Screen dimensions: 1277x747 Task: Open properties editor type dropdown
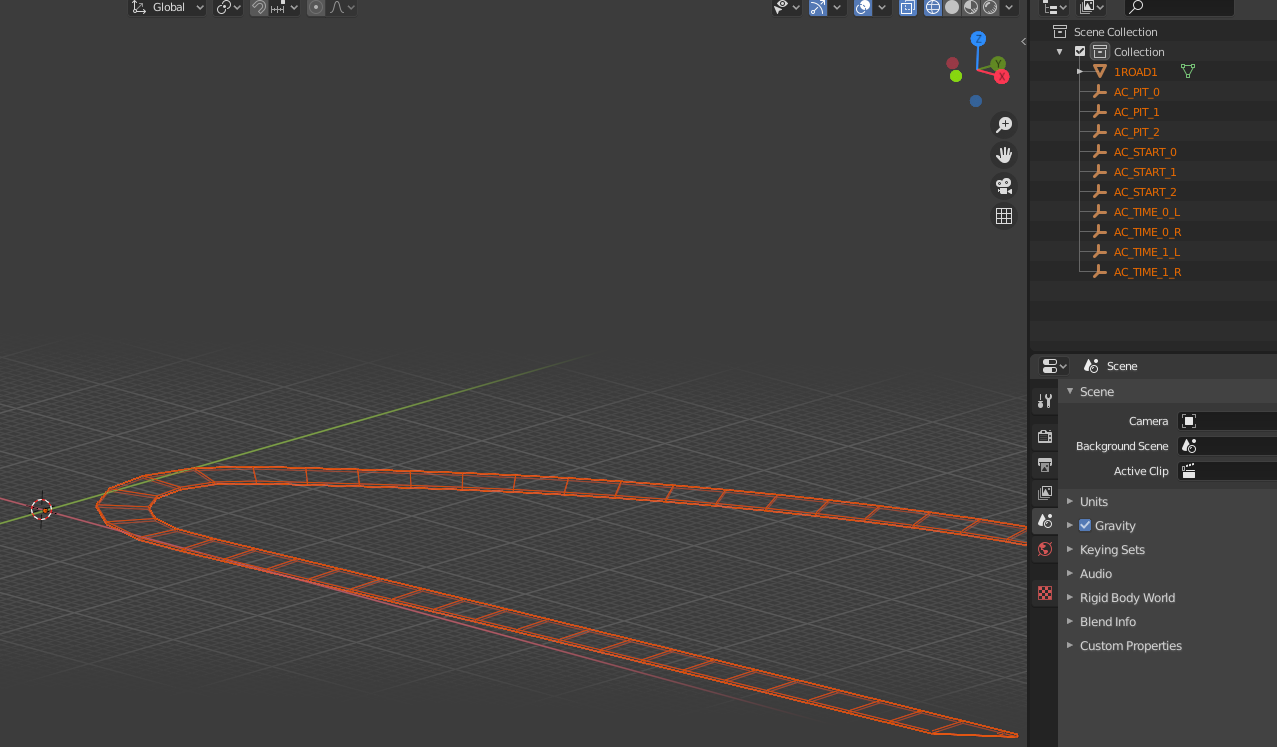point(1054,366)
